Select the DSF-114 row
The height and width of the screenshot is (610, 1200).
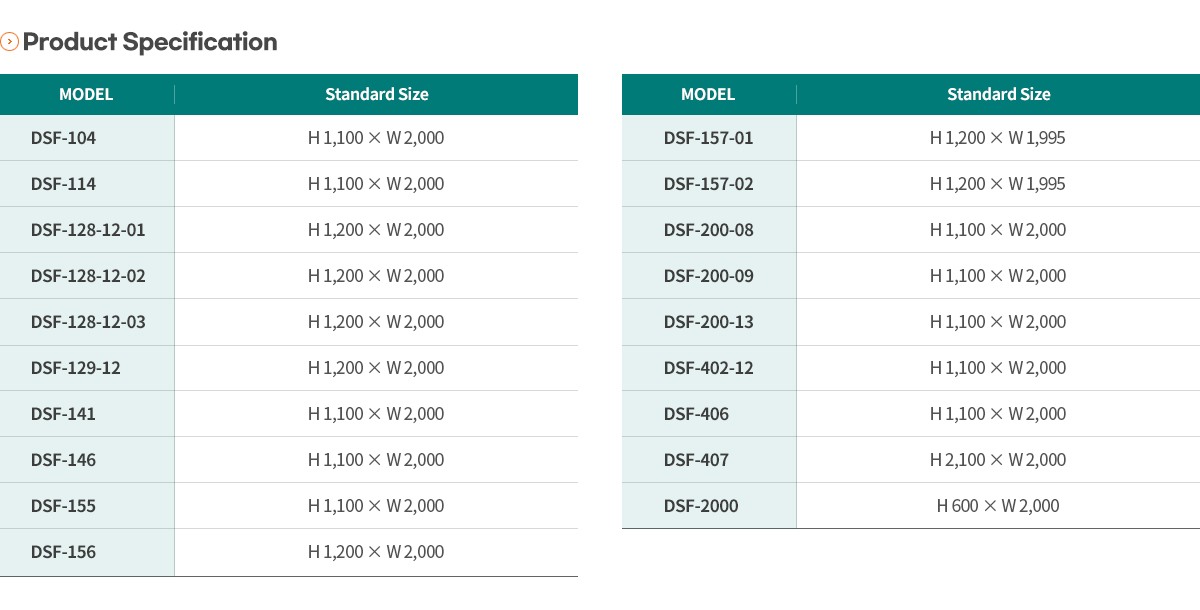pos(289,184)
